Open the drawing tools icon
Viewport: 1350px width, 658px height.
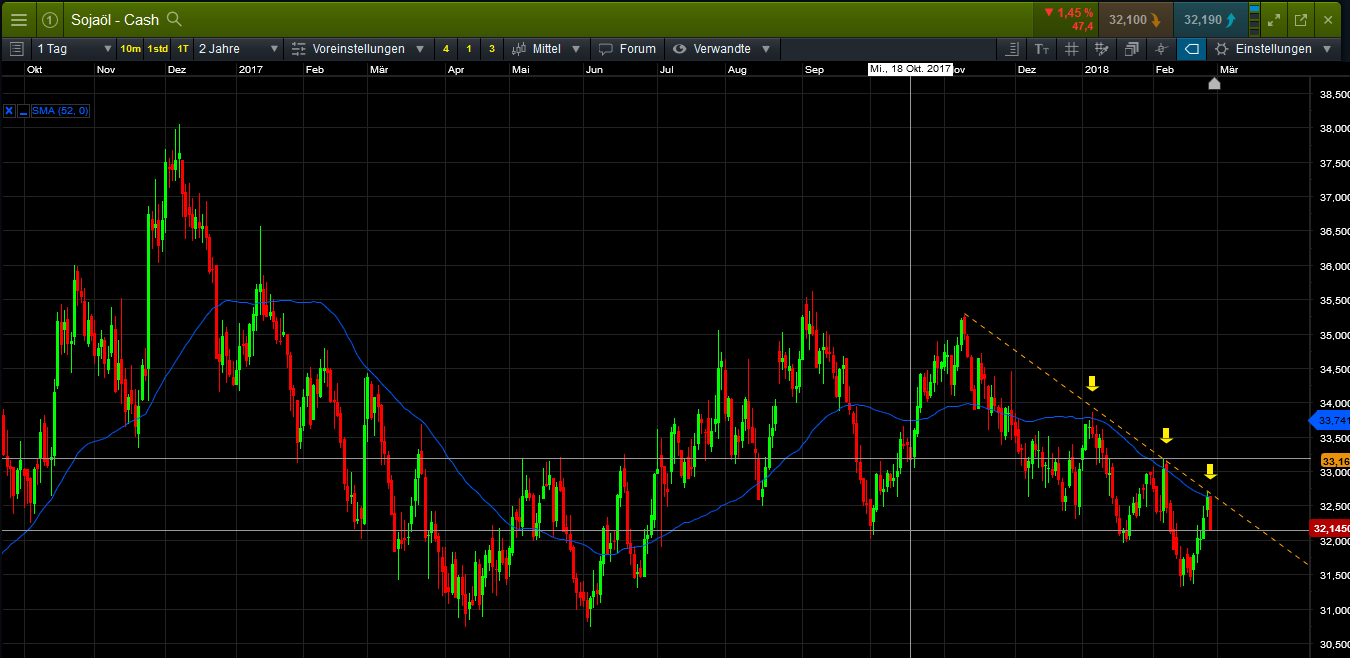coord(1100,48)
